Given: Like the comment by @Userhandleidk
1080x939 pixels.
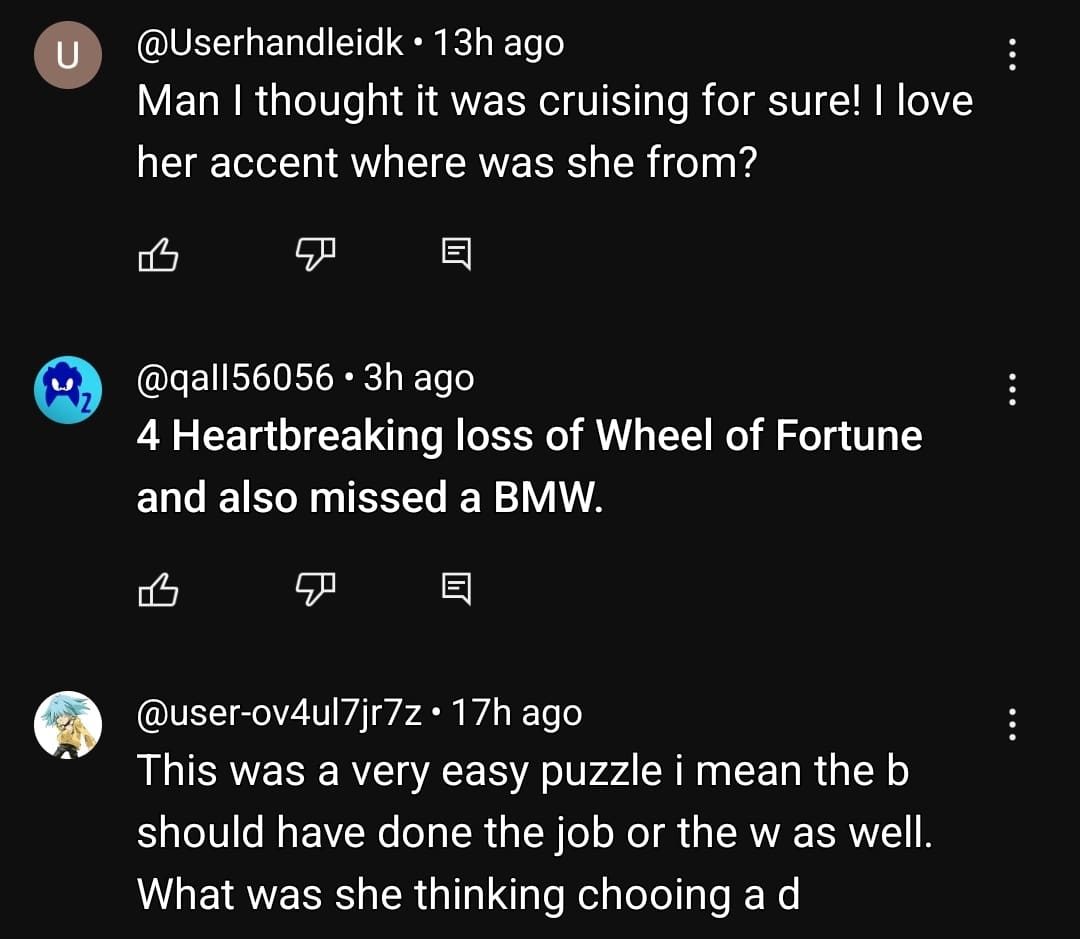Looking at the screenshot, I should click(x=157, y=257).
